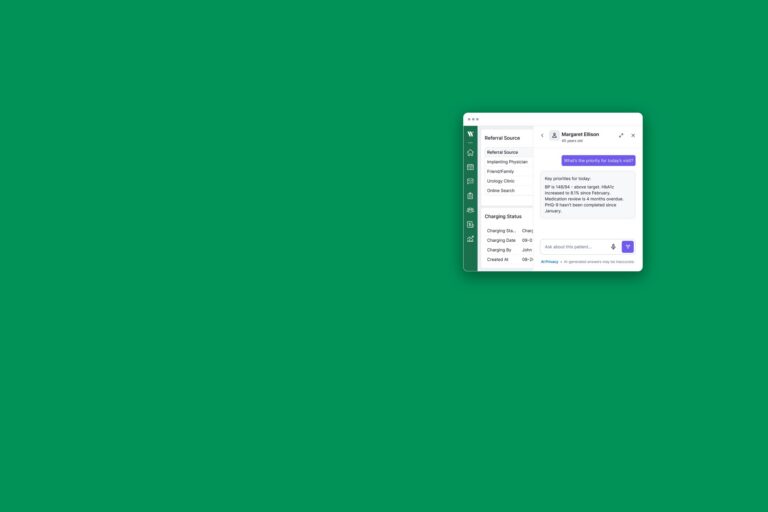Click the 'Charging Status' section heading
Viewport: 768px width, 512px height.
(x=503, y=217)
